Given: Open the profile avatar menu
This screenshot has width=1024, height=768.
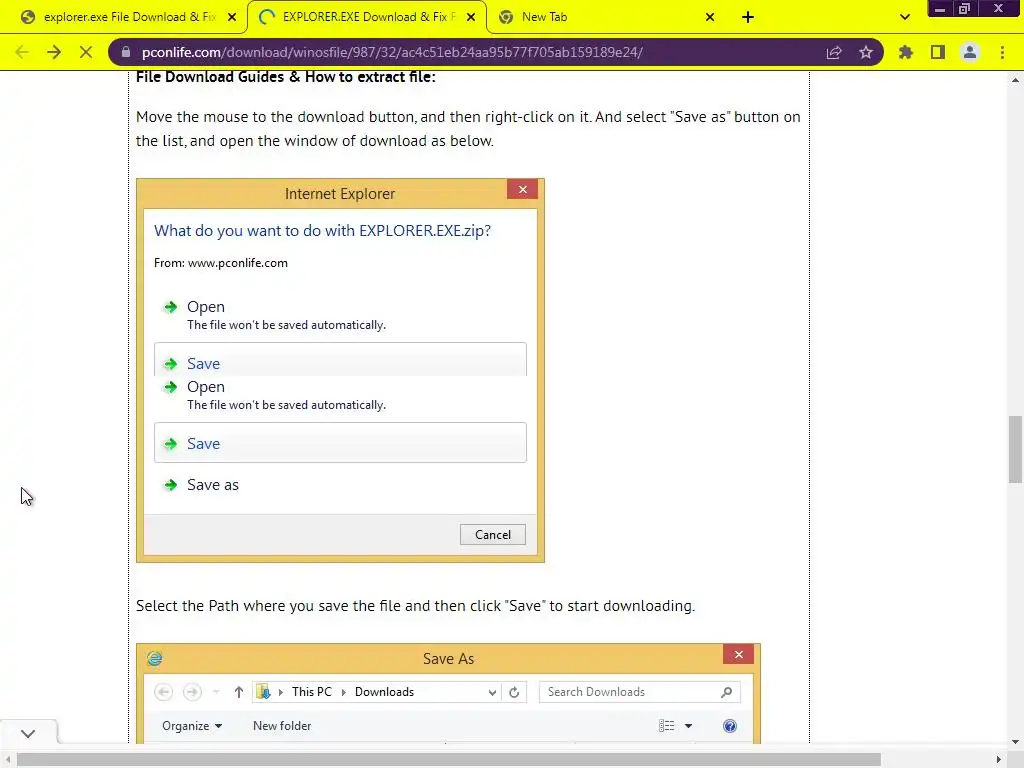Looking at the screenshot, I should click(x=970, y=52).
